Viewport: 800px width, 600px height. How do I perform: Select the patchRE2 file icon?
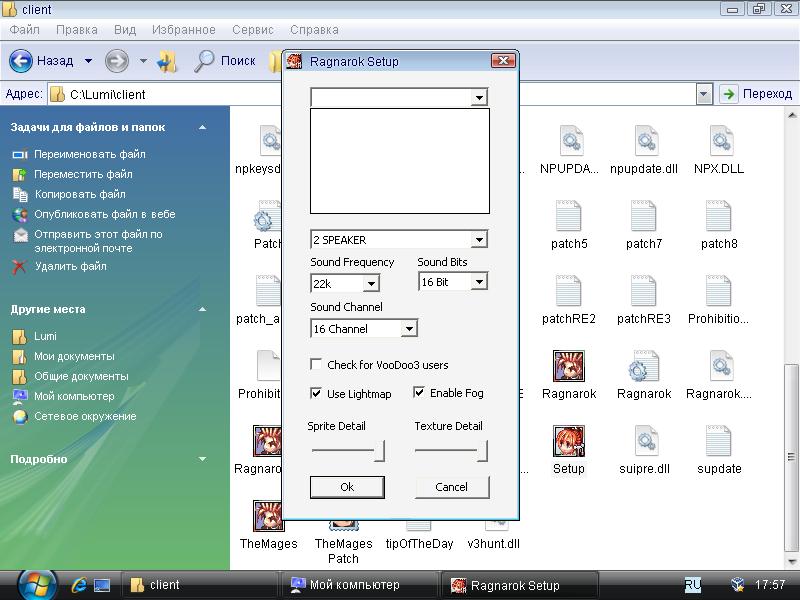pos(568,290)
